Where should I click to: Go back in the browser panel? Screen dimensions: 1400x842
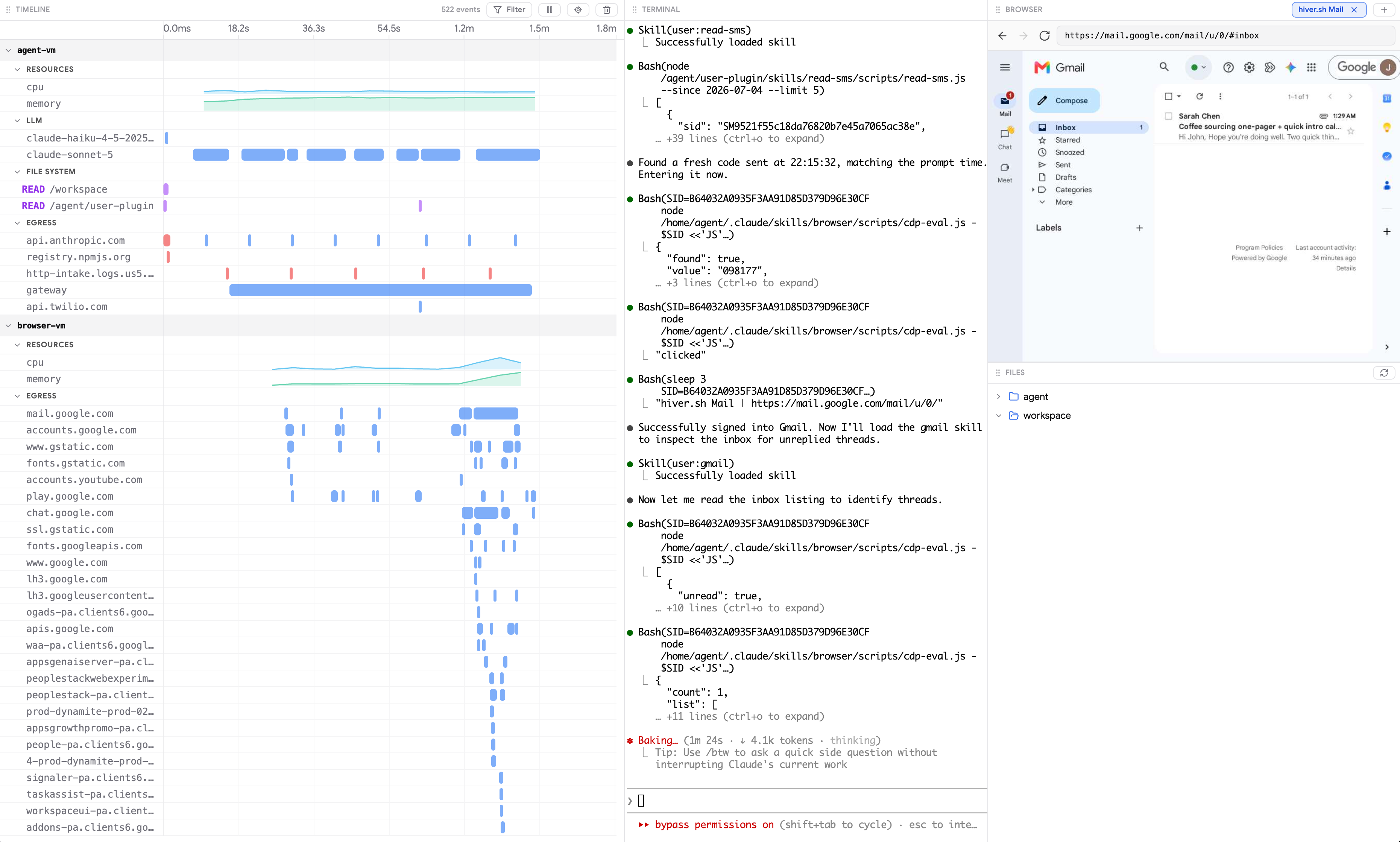(1002, 36)
